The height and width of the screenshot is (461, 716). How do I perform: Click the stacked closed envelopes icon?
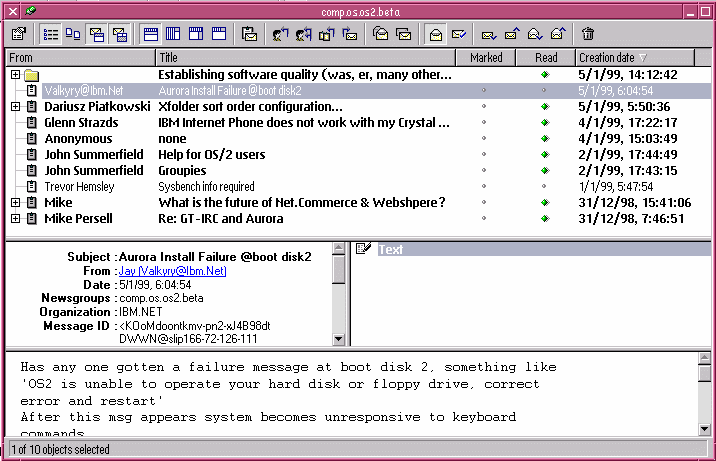[404, 34]
